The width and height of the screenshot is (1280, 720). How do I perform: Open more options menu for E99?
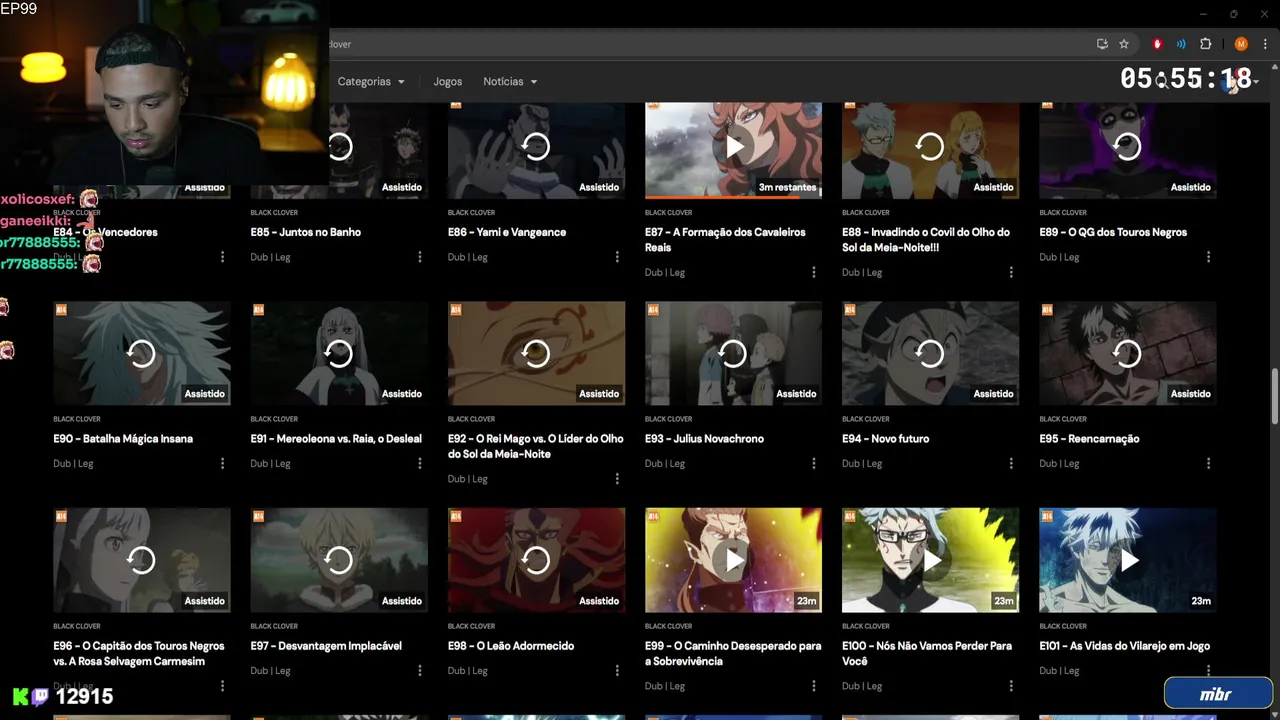[x=814, y=686]
